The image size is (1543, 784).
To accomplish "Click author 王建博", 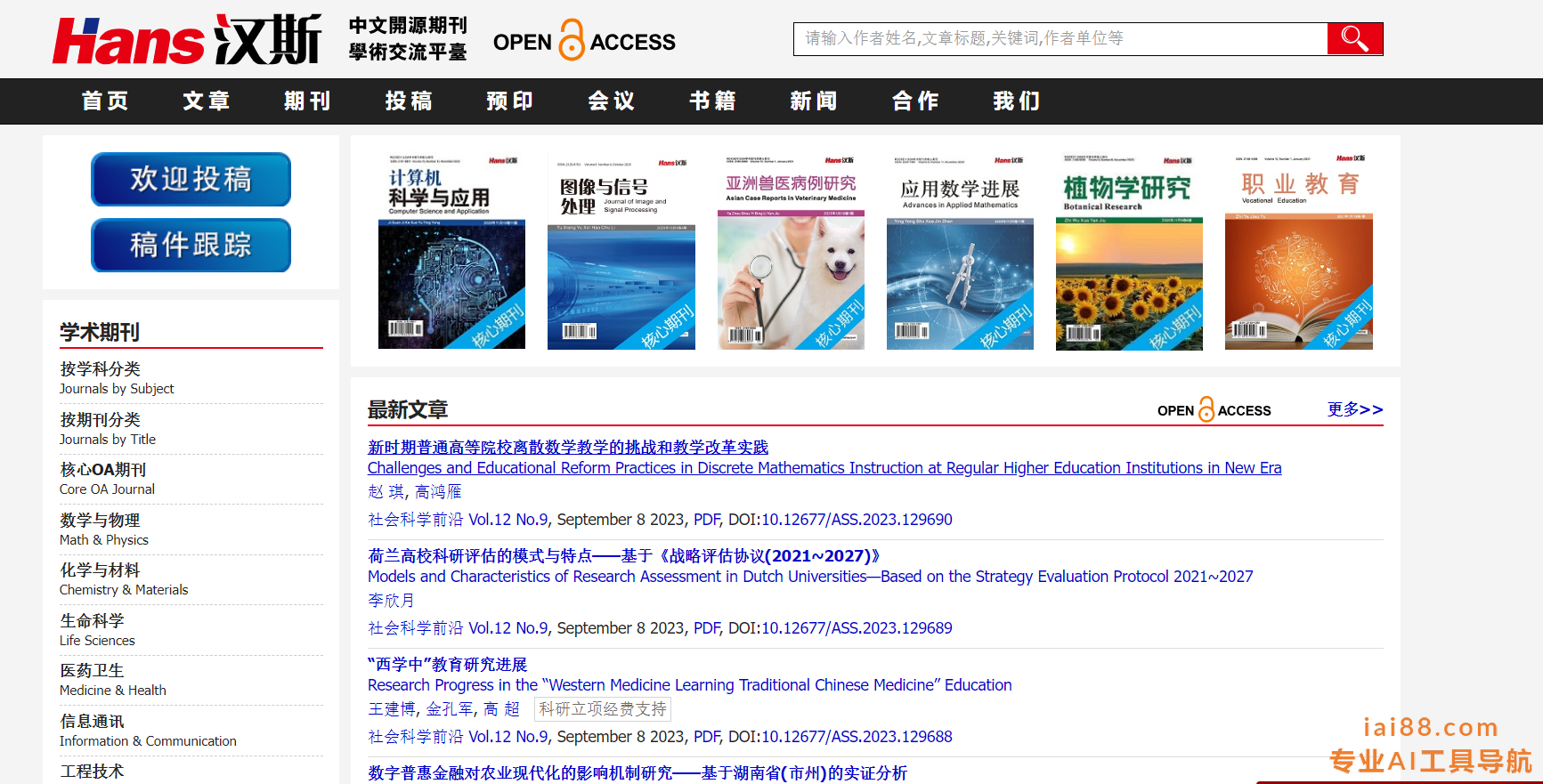I will (x=392, y=708).
